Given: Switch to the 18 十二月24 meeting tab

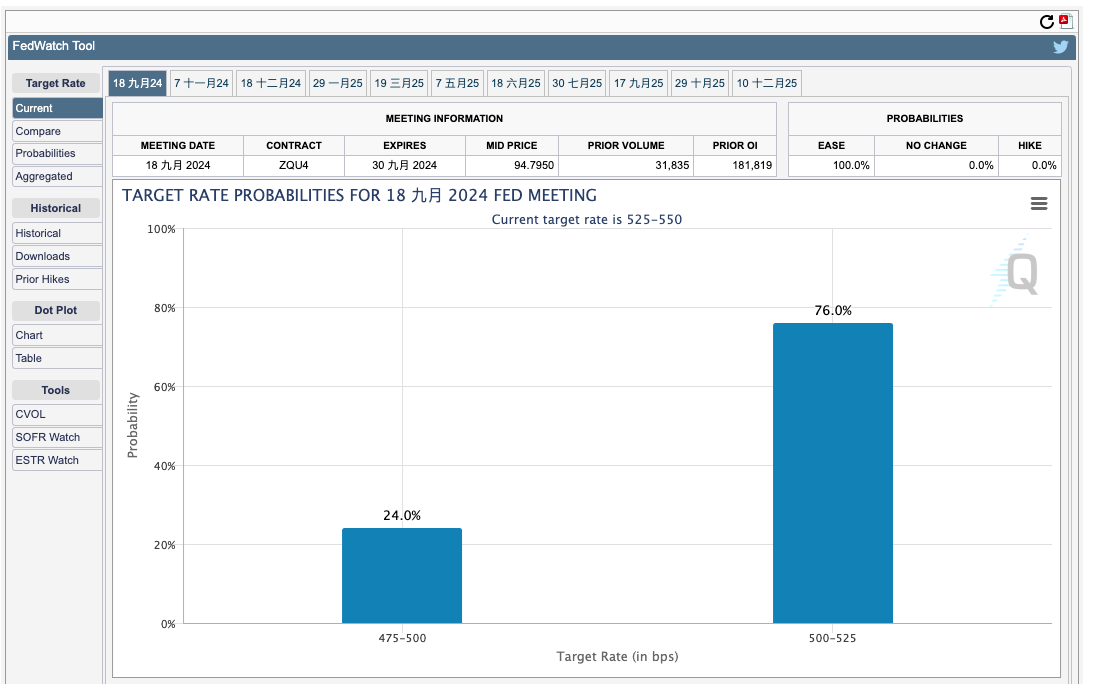Looking at the screenshot, I should click(271, 83).
